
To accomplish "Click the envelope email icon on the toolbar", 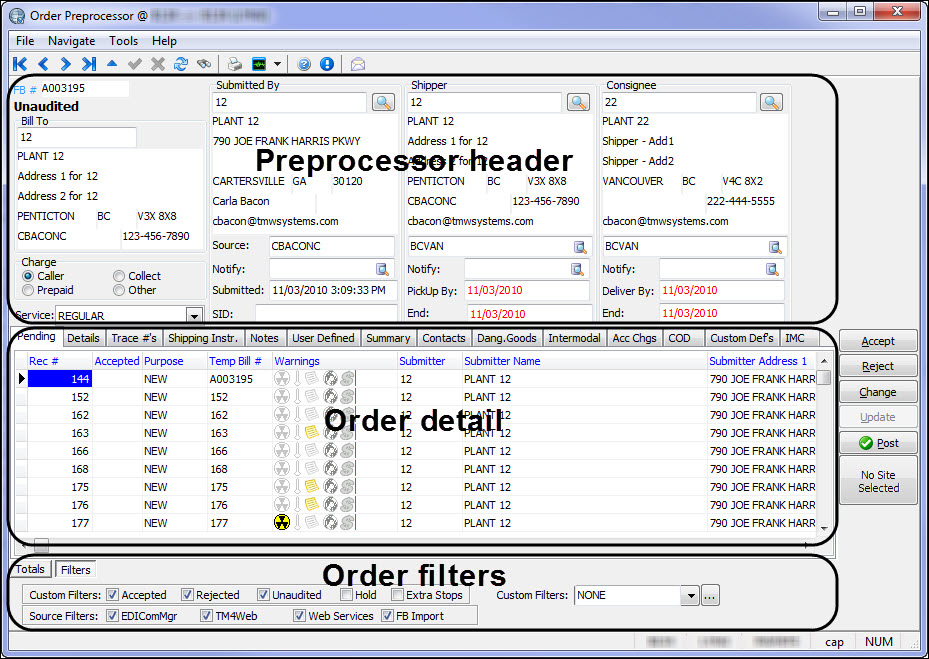I will pos(357,63).
